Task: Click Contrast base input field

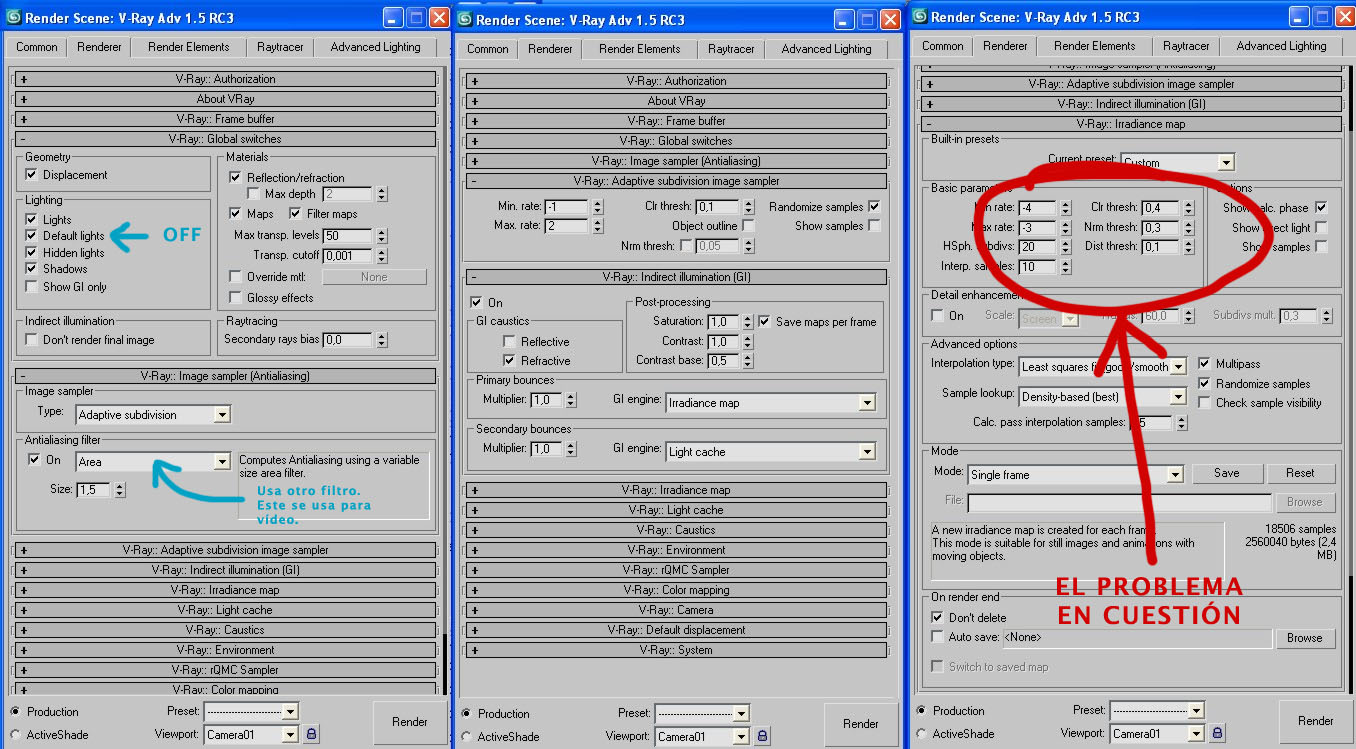Action: tap(722, 360)
